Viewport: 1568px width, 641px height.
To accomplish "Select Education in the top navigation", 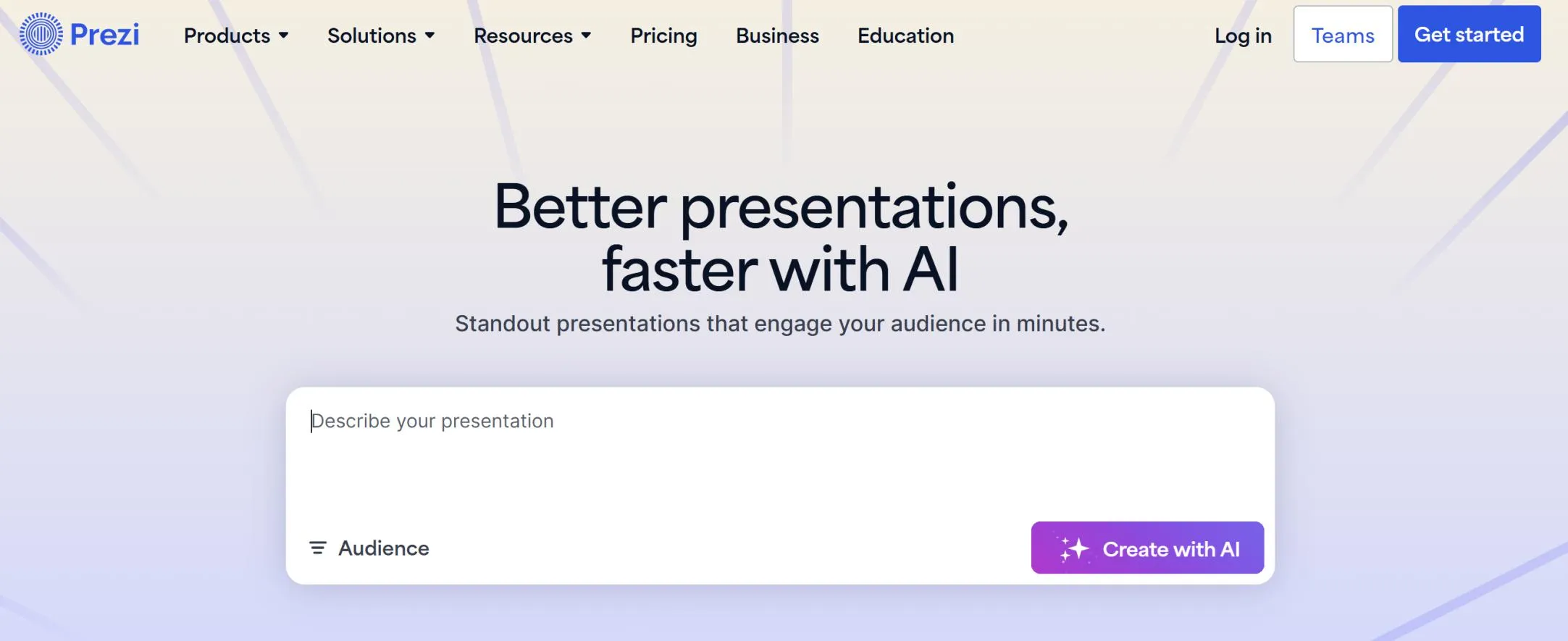I will pyautogui.click(x=905, y=35).
